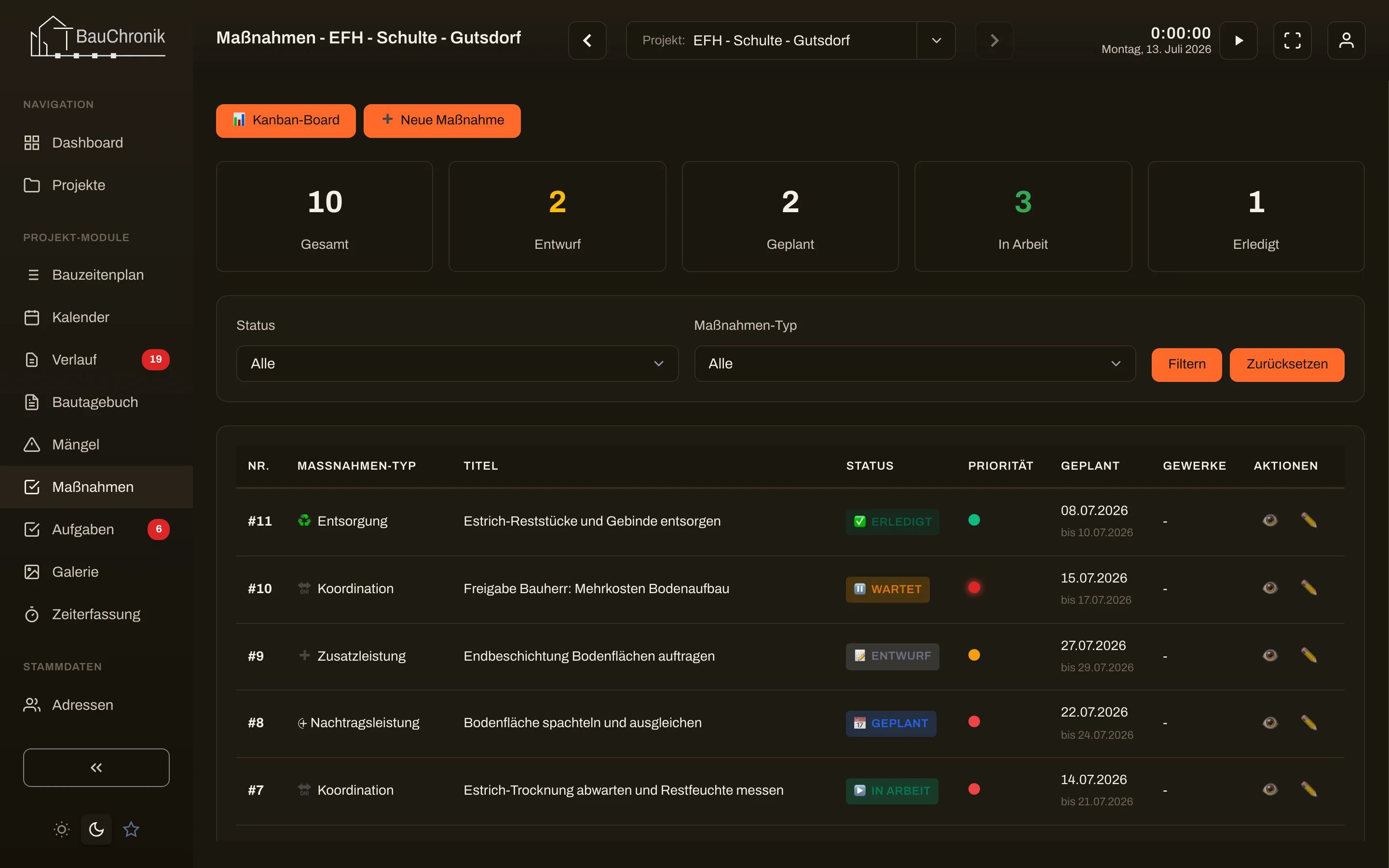
Task: Expand the Projekt selector dropdown arrow
Action: tap(936, 40)
